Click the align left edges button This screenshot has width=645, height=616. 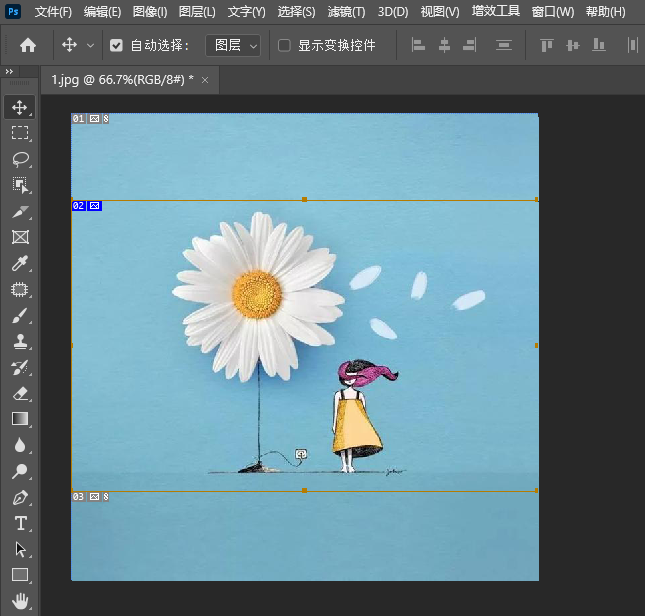coord(418,46)
